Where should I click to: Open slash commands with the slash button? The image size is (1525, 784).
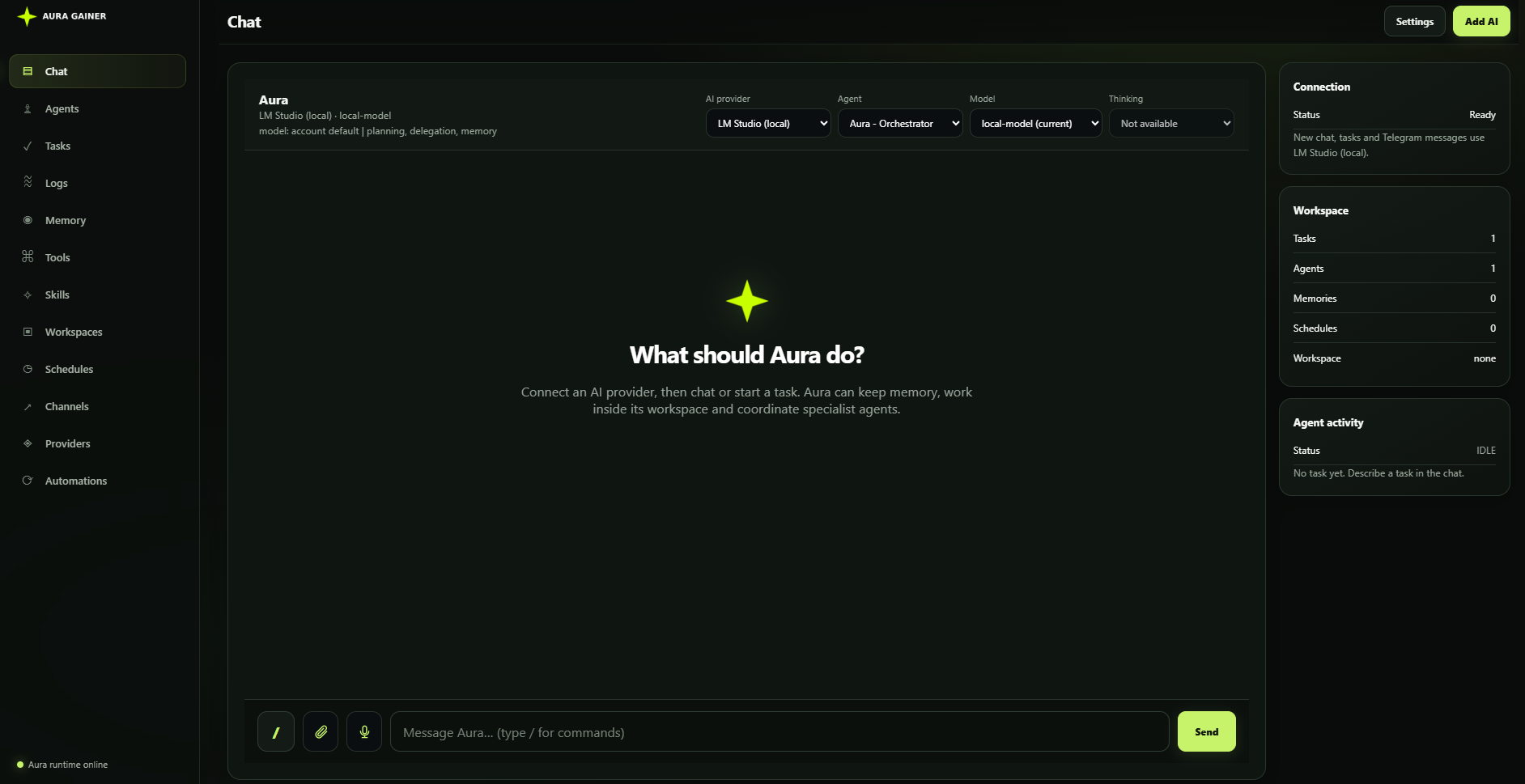276,731
